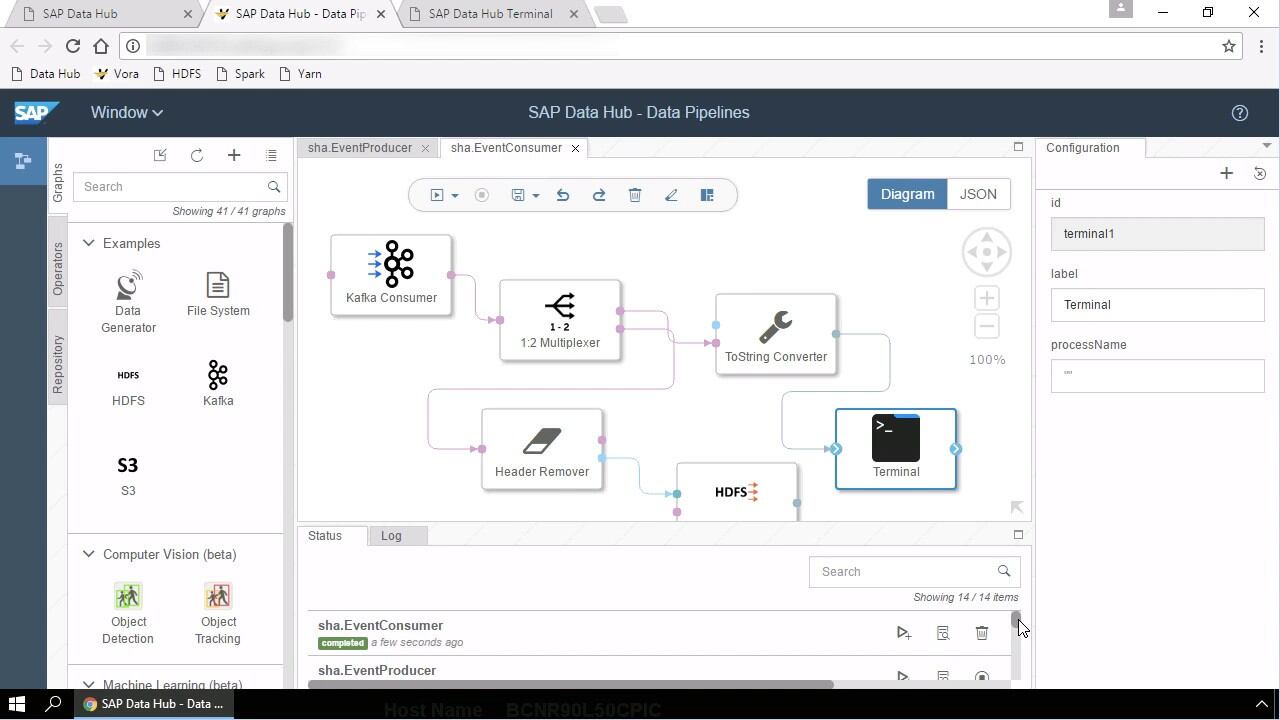Click the Windows Start button
1280x720 pixels.
[16, 704]
